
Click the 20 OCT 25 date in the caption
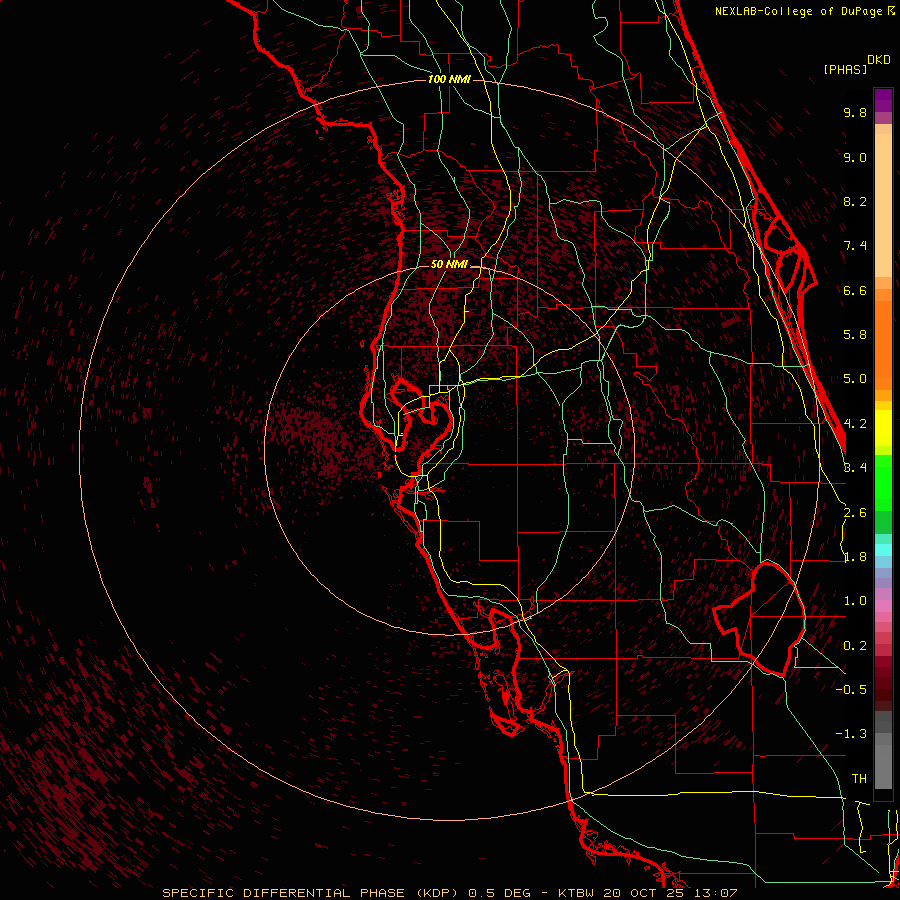tap(645, 893)
